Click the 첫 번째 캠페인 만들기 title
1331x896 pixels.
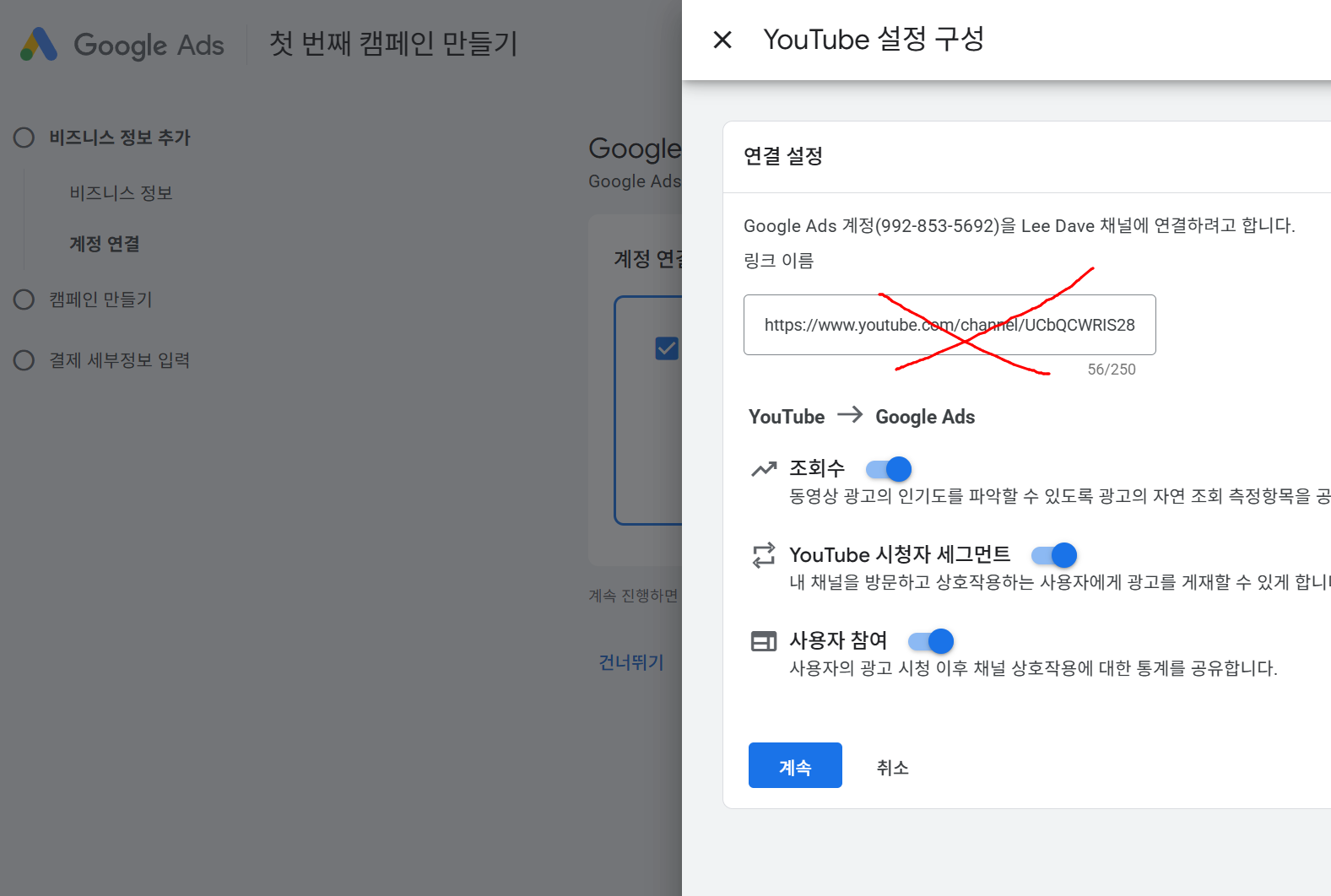[393, 44]
